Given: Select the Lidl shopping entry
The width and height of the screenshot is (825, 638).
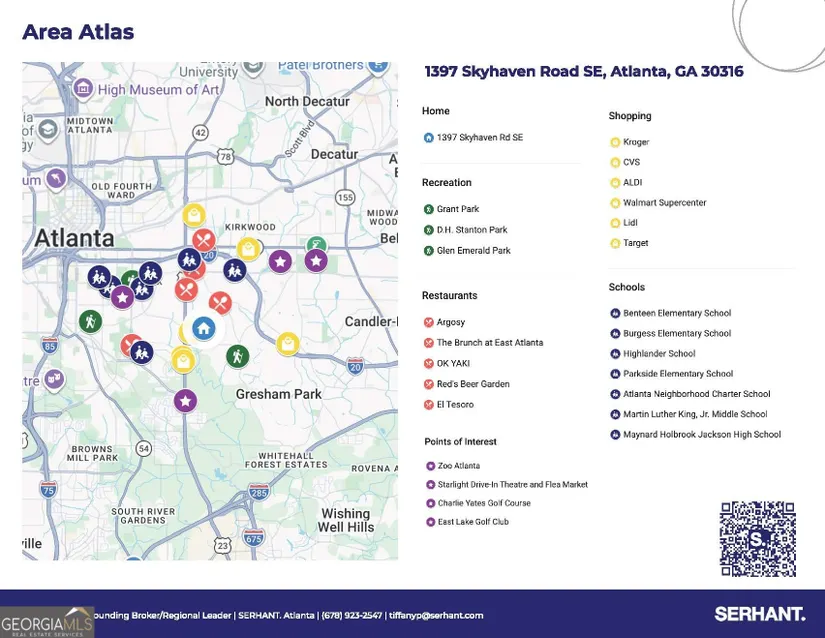Looking at the screenshot, I should (x=624, y=222).
